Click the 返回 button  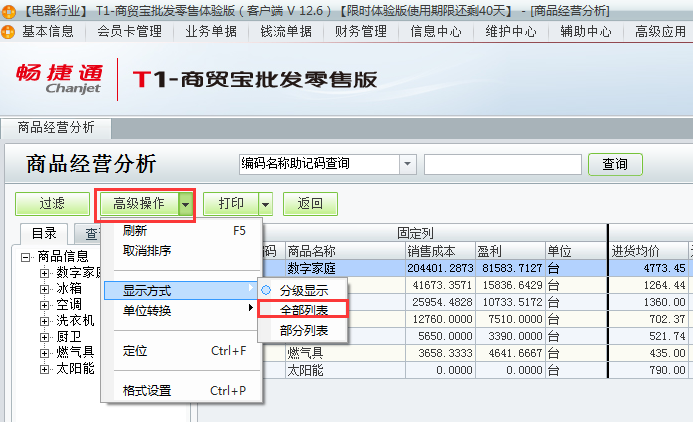point(310,204)
